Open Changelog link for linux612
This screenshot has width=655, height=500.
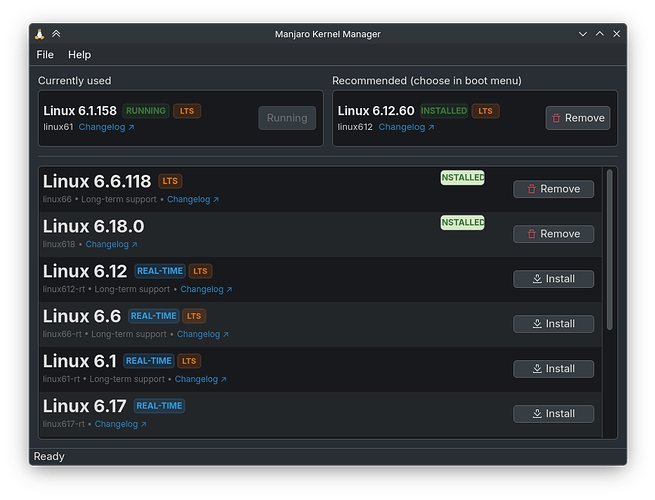pos(406,128)
